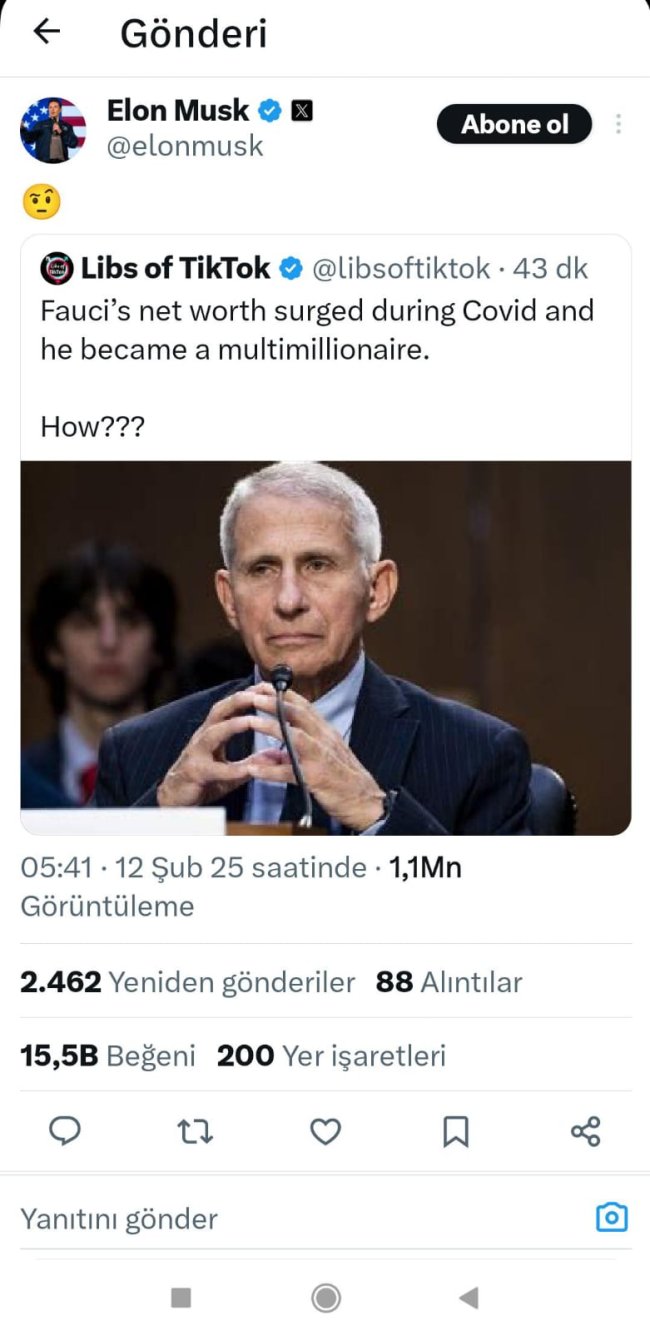Tap the back arrow icon
Viewport: 650px width, 1331px height.
point(47,32)
